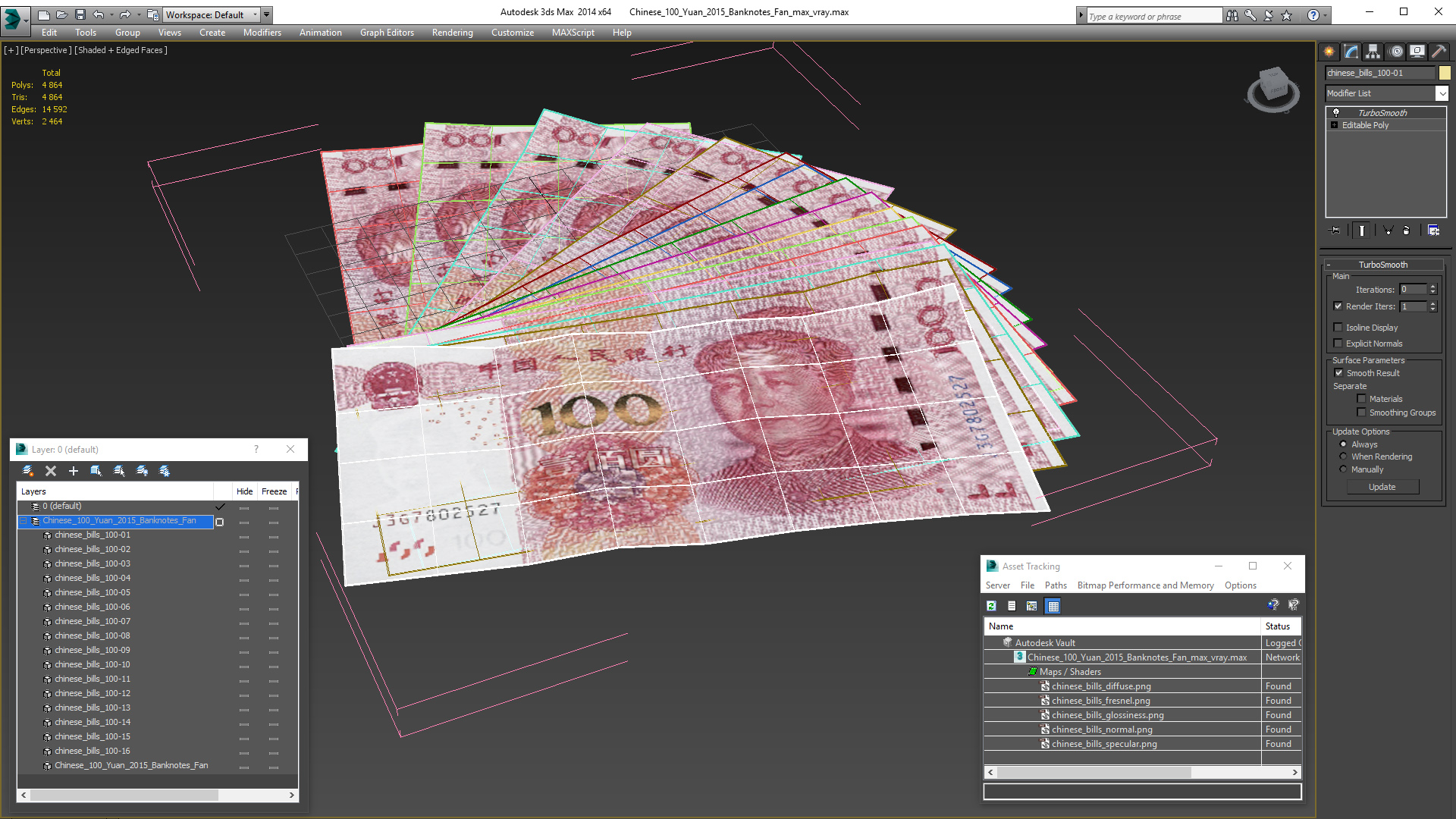Open Bitmap Performance and Memory menu
The height and width of the screenshot is (819, 1456).
point(1145,585)
